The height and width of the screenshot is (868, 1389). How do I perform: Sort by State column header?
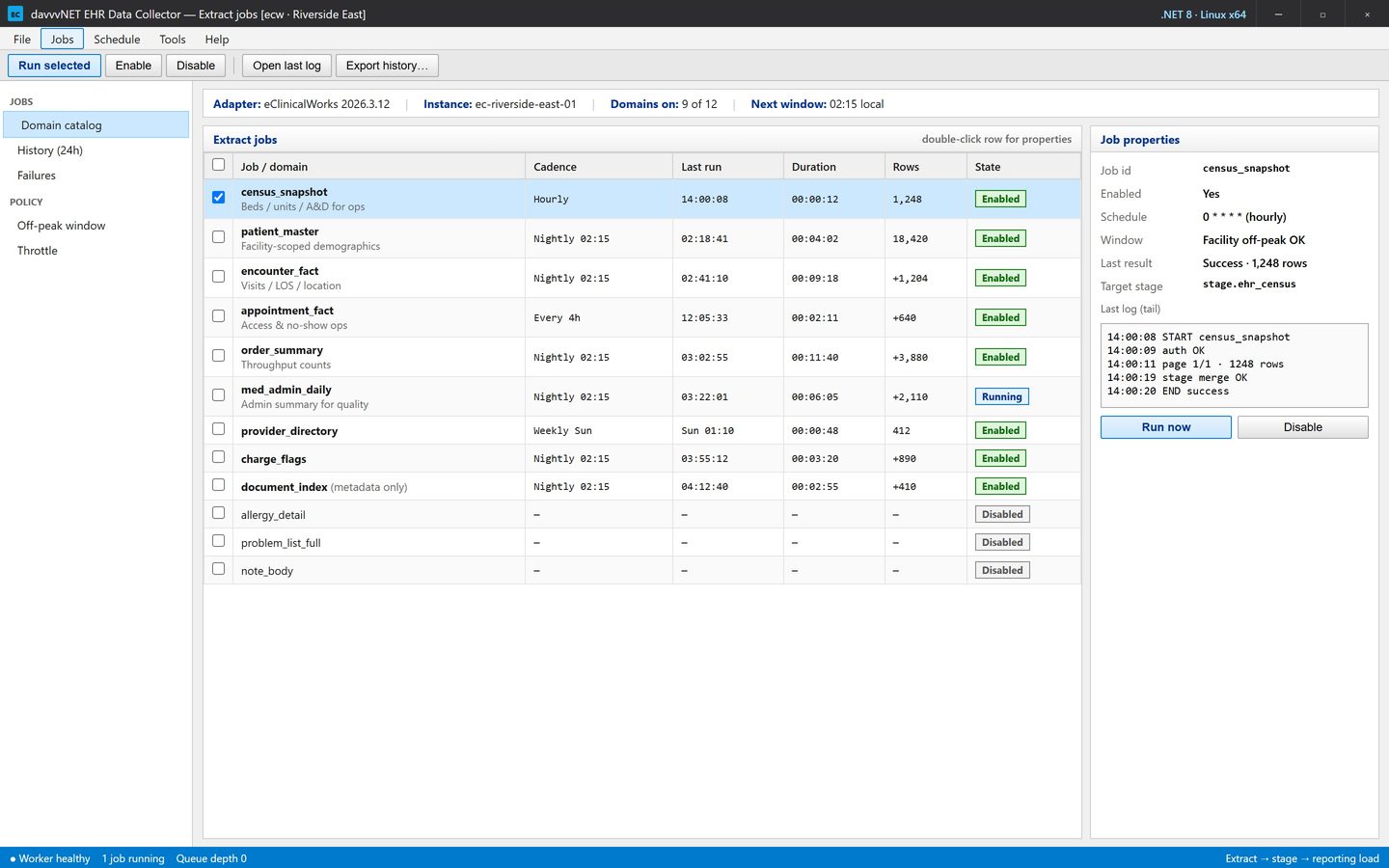click(1023, 166)
